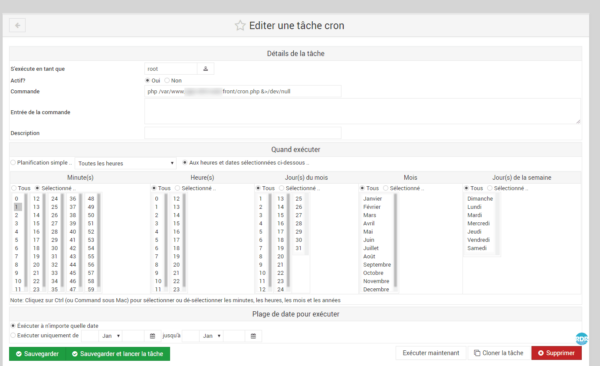Select hour 23 in the hours list
600x366 pixels.
tap(176, 289)
